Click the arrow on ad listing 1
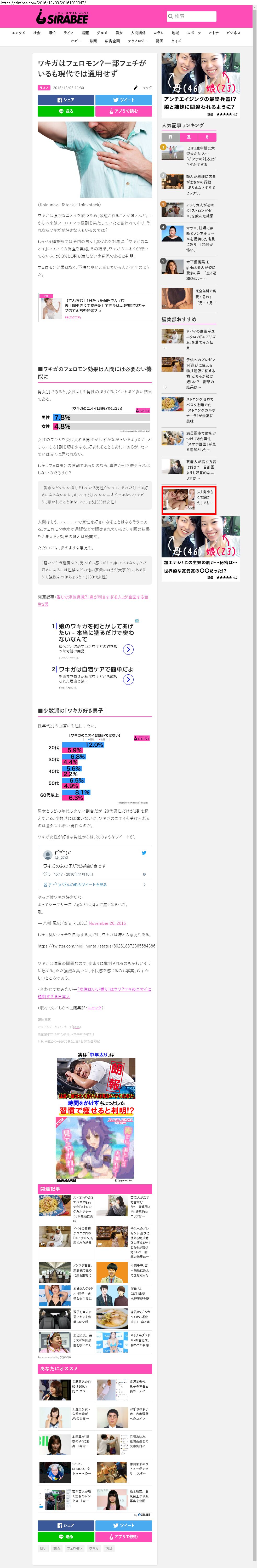257x1568 pixels. (129, 650)
